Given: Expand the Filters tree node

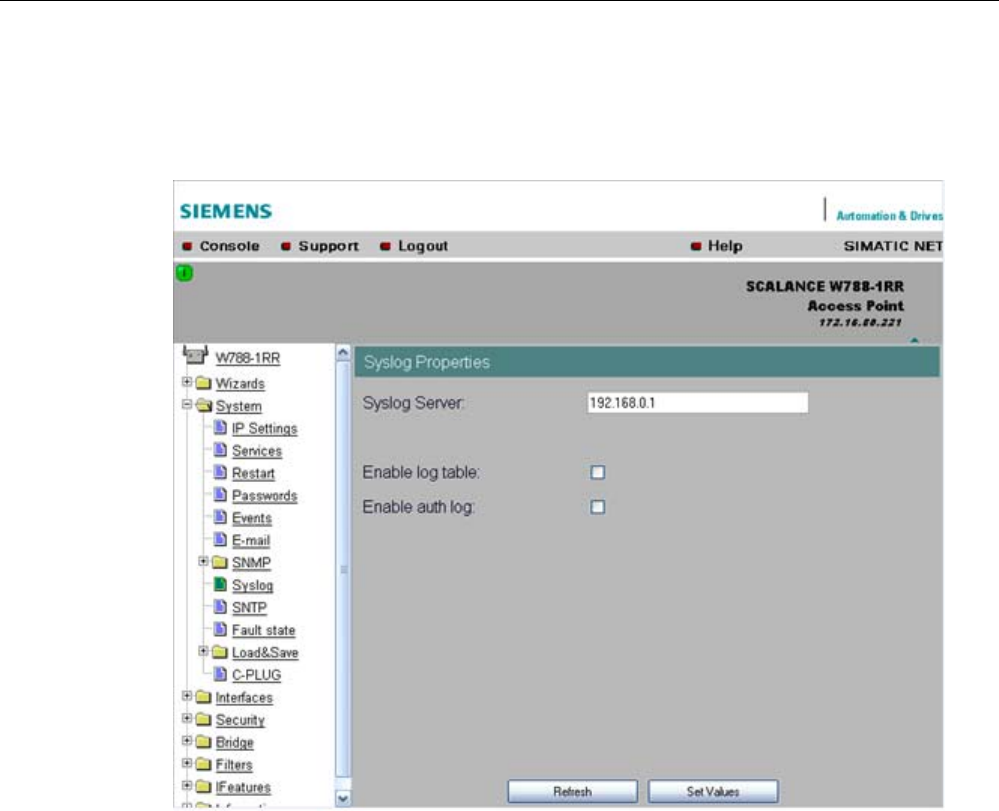Looking at the screenshot, I should pyautogui.click(x=187, y=763).
